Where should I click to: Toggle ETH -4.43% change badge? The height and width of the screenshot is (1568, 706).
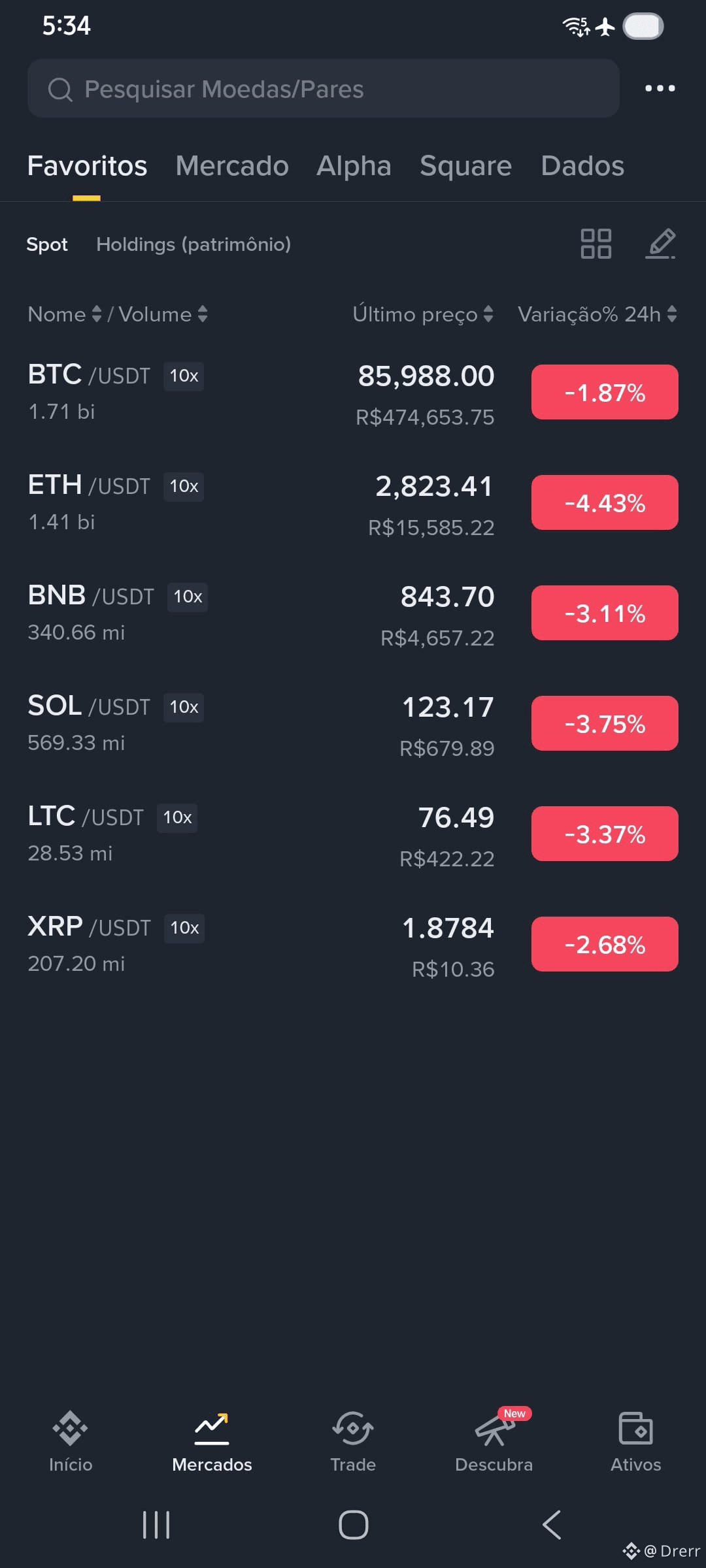tap(605, 502)
